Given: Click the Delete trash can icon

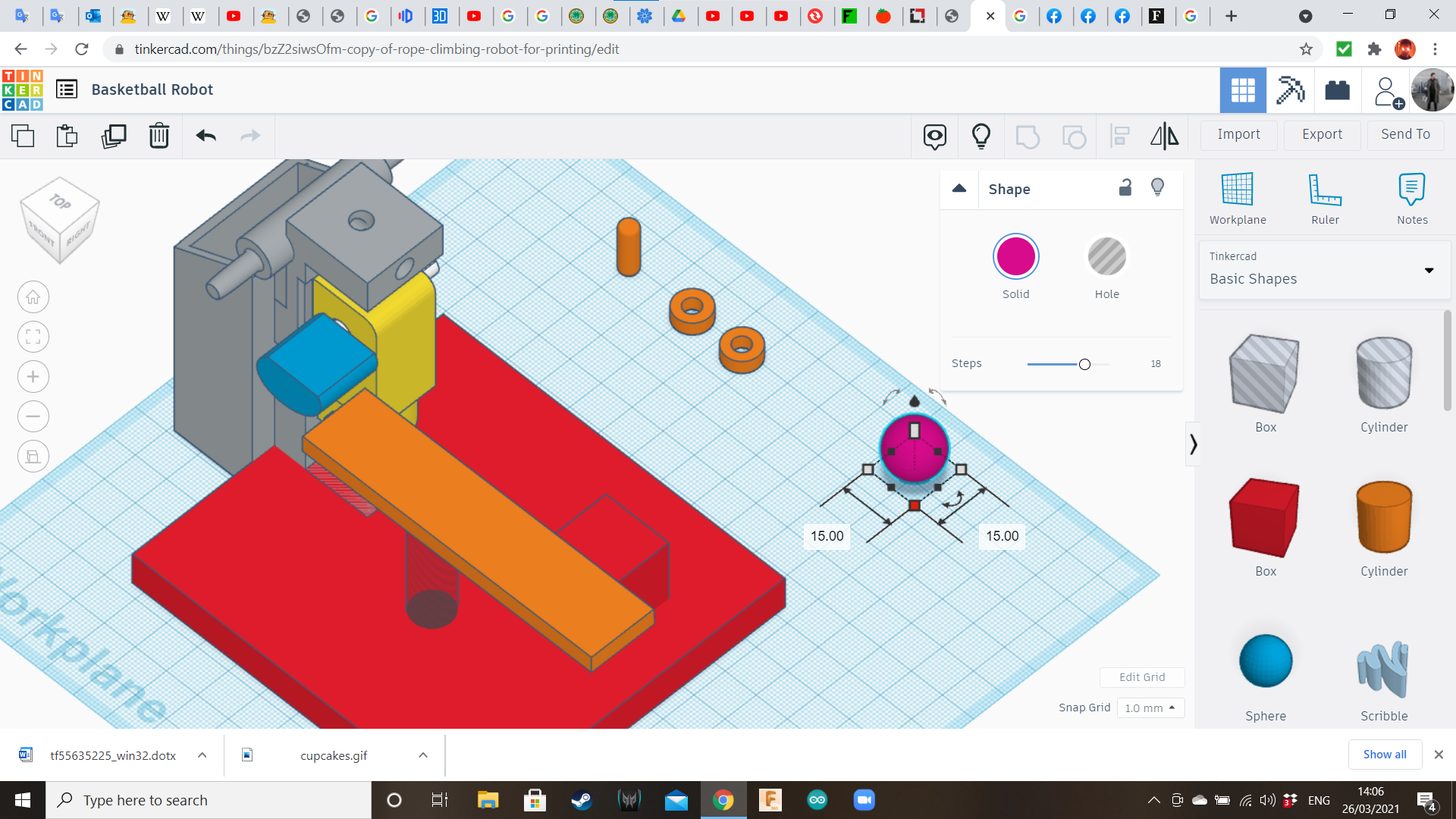Looking at the screenshot, I should click(x=158, y=136).
